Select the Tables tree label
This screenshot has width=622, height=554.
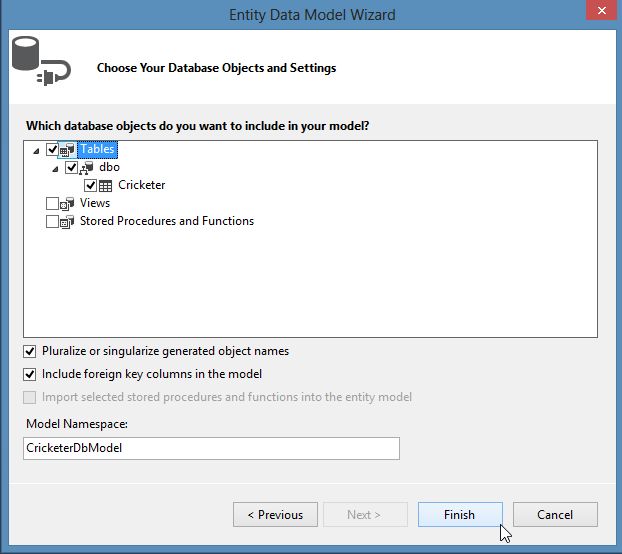[97, 149]
